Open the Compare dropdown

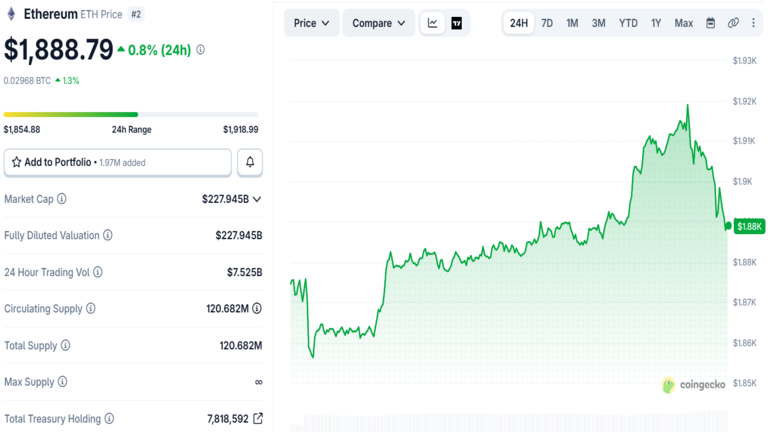(379, 23)
